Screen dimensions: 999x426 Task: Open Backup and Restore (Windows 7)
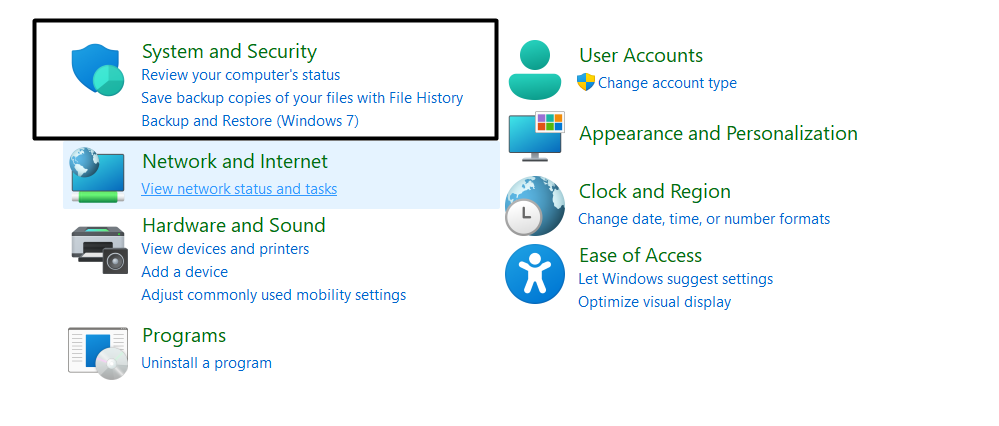[250, 121]
